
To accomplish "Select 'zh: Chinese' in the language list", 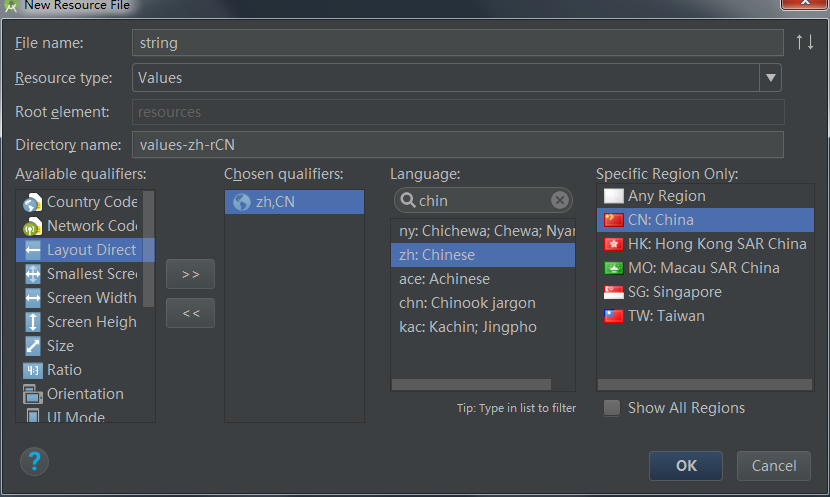I will [483, 255].
